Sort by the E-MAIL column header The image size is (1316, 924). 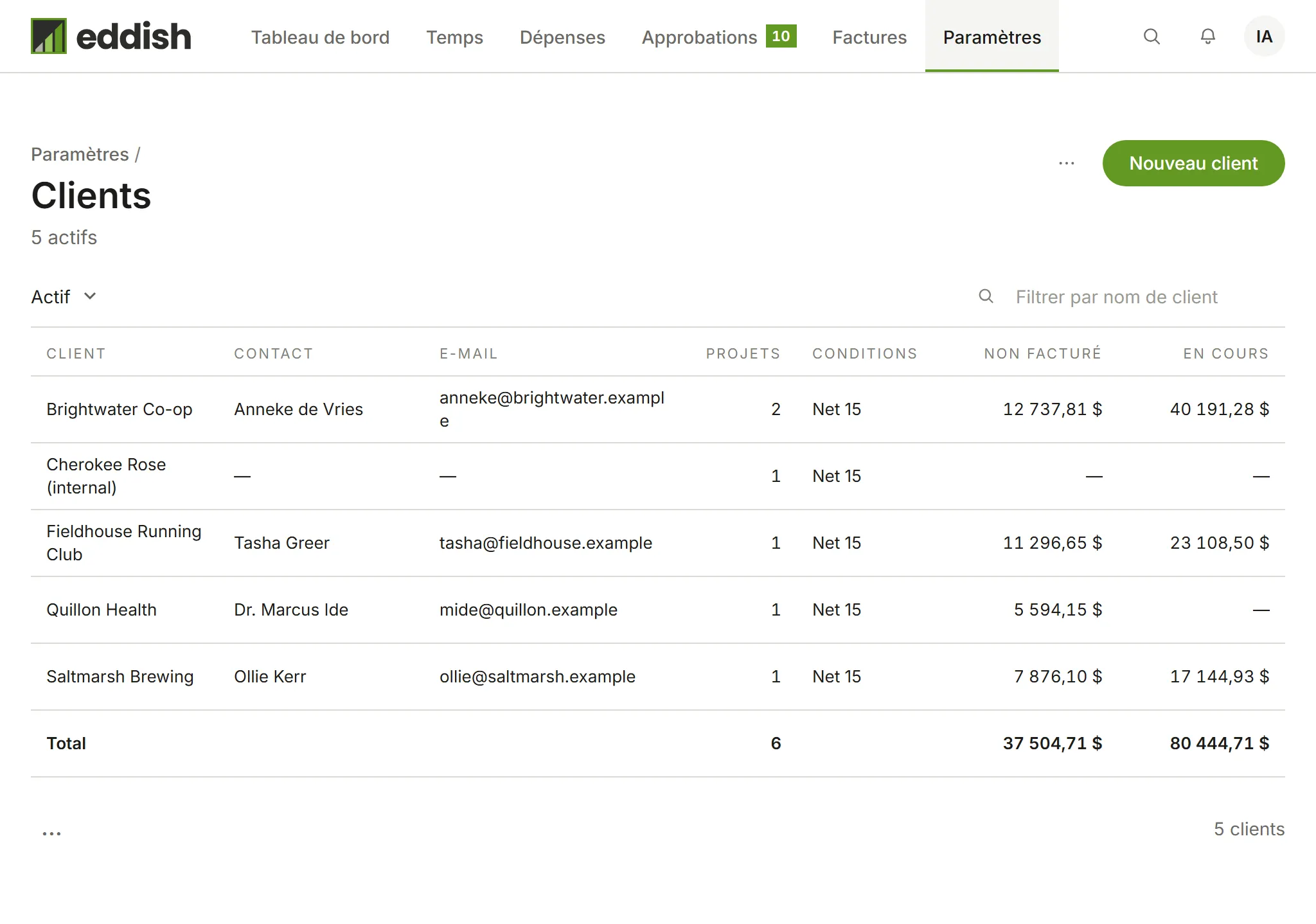coord(468,353)
